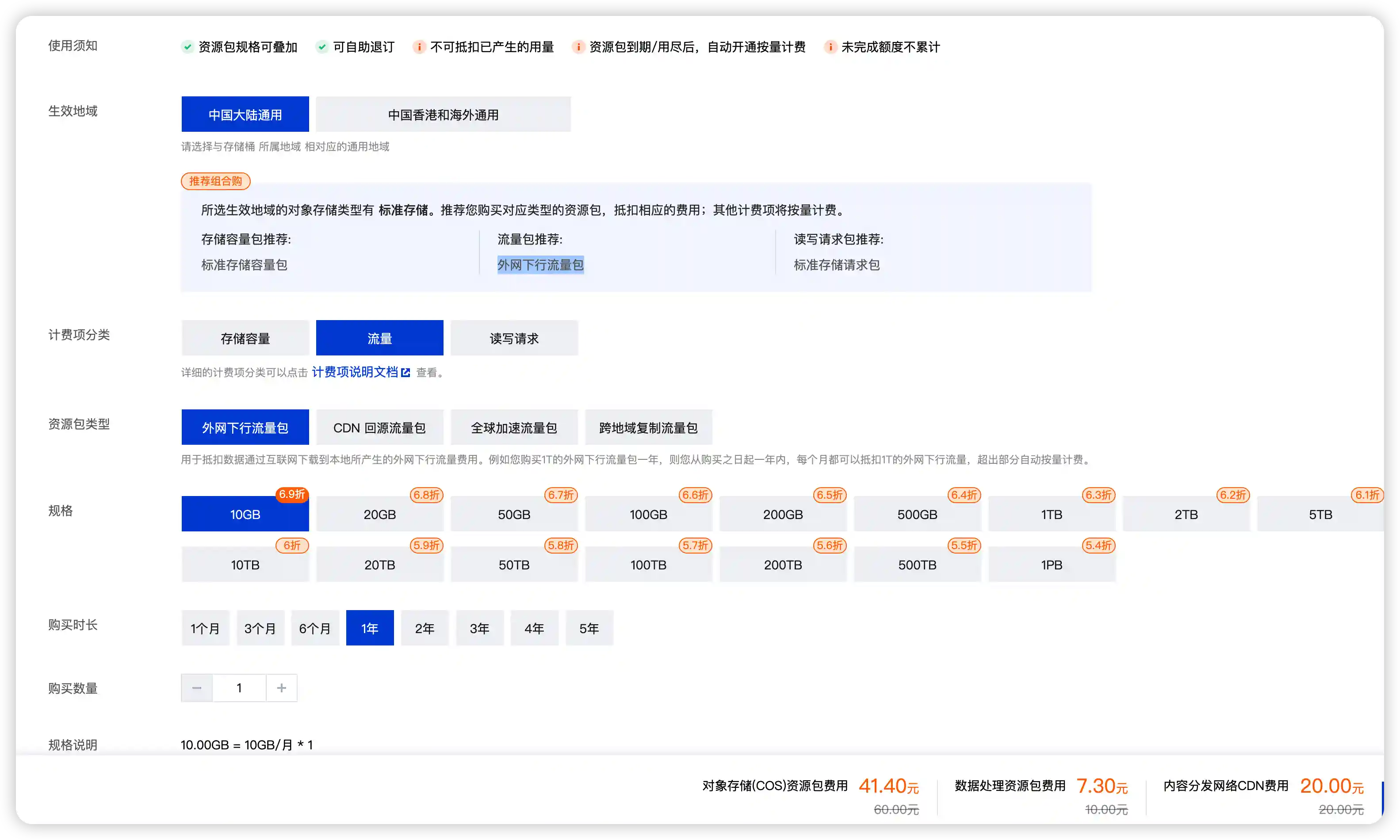Image resolution: width=1400 pixels, height=840 pixels.
Task: Select CDN 回源流量包 resource type
Action: [x=379, y=428]
